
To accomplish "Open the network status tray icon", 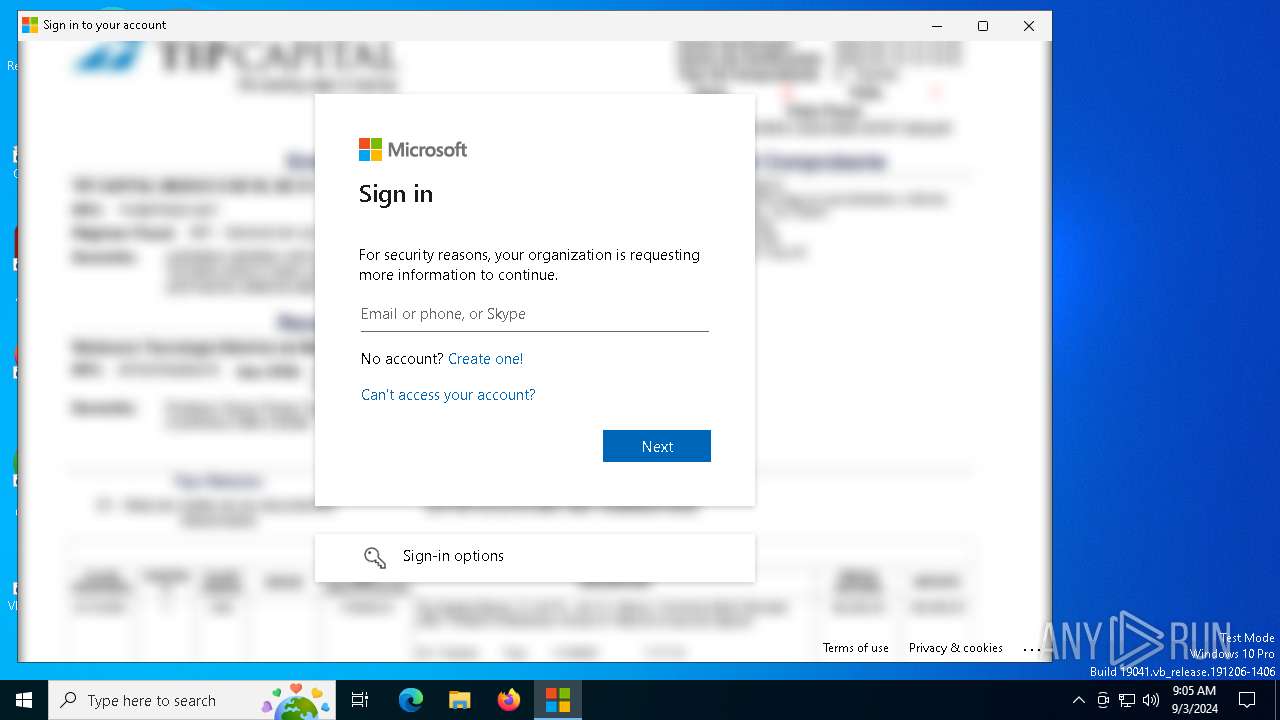I will pyautogui.click(x=1127, y=700).
